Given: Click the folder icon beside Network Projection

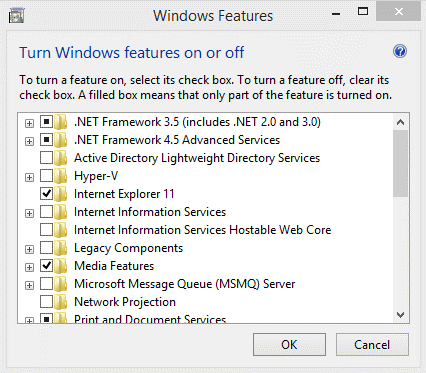Looking at the screenshot, I should (x=61, y=302).
